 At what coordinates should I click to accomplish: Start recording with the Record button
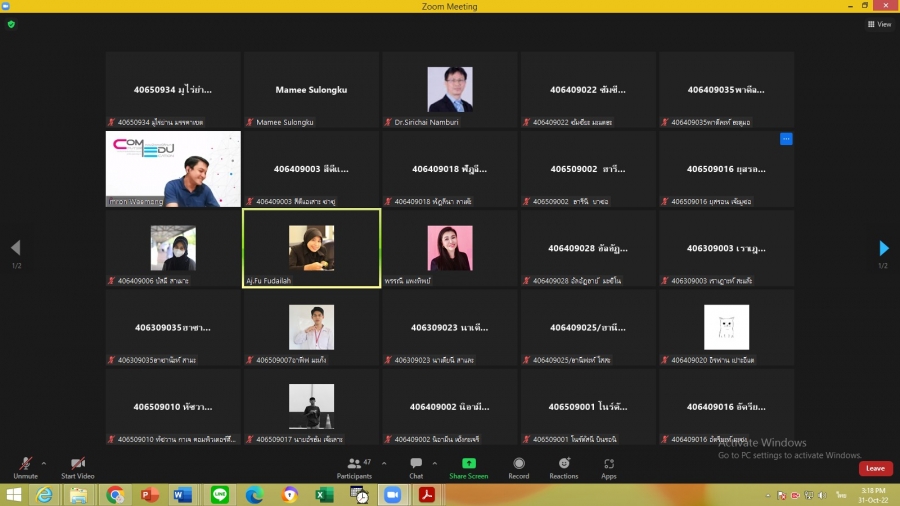pyautogui.click(x=519, y=464)
